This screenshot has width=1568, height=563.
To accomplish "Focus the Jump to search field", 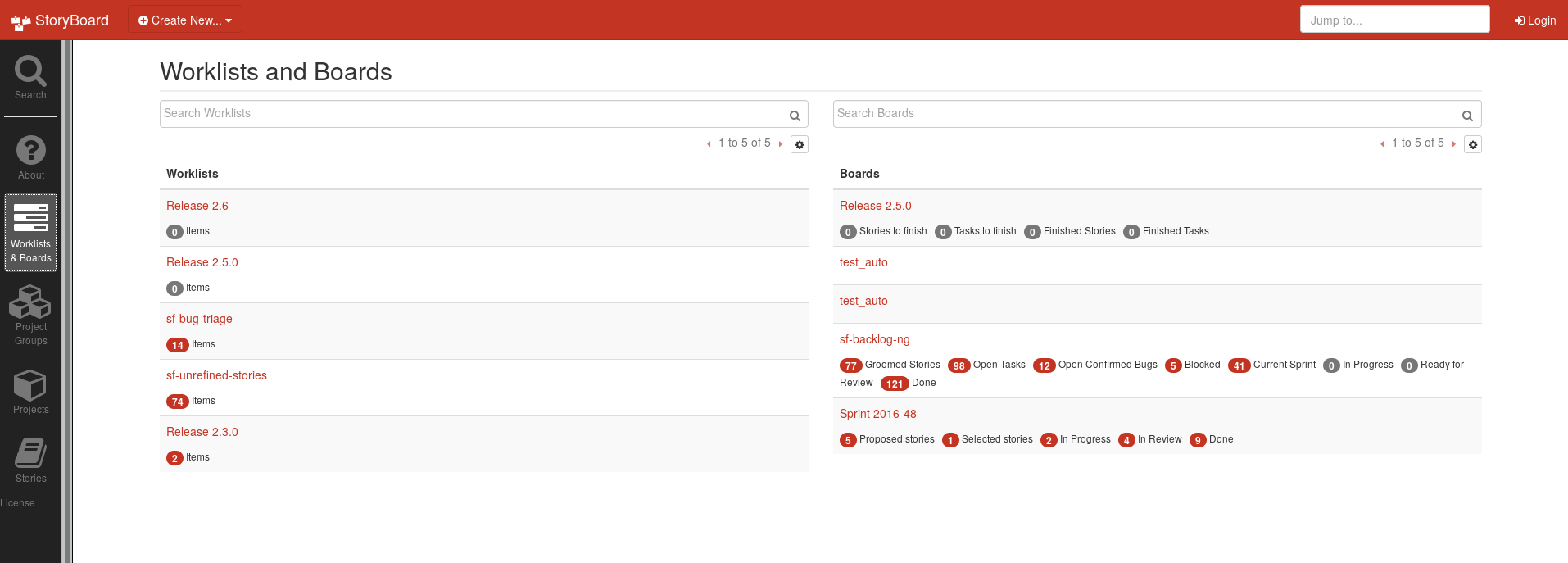I will 1394,20.
